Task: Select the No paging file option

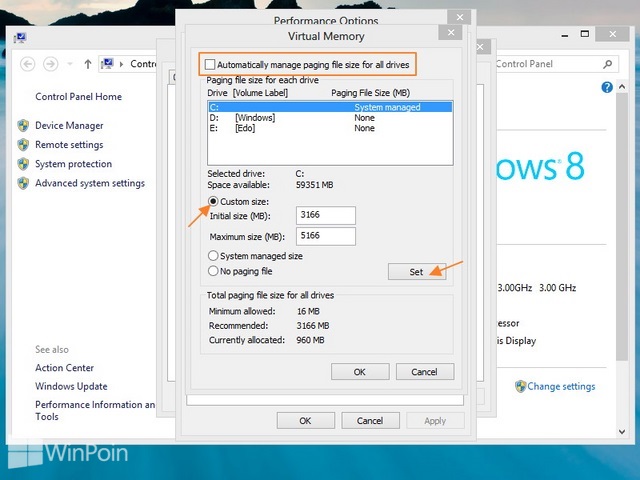Action: [x=213, y=271]
